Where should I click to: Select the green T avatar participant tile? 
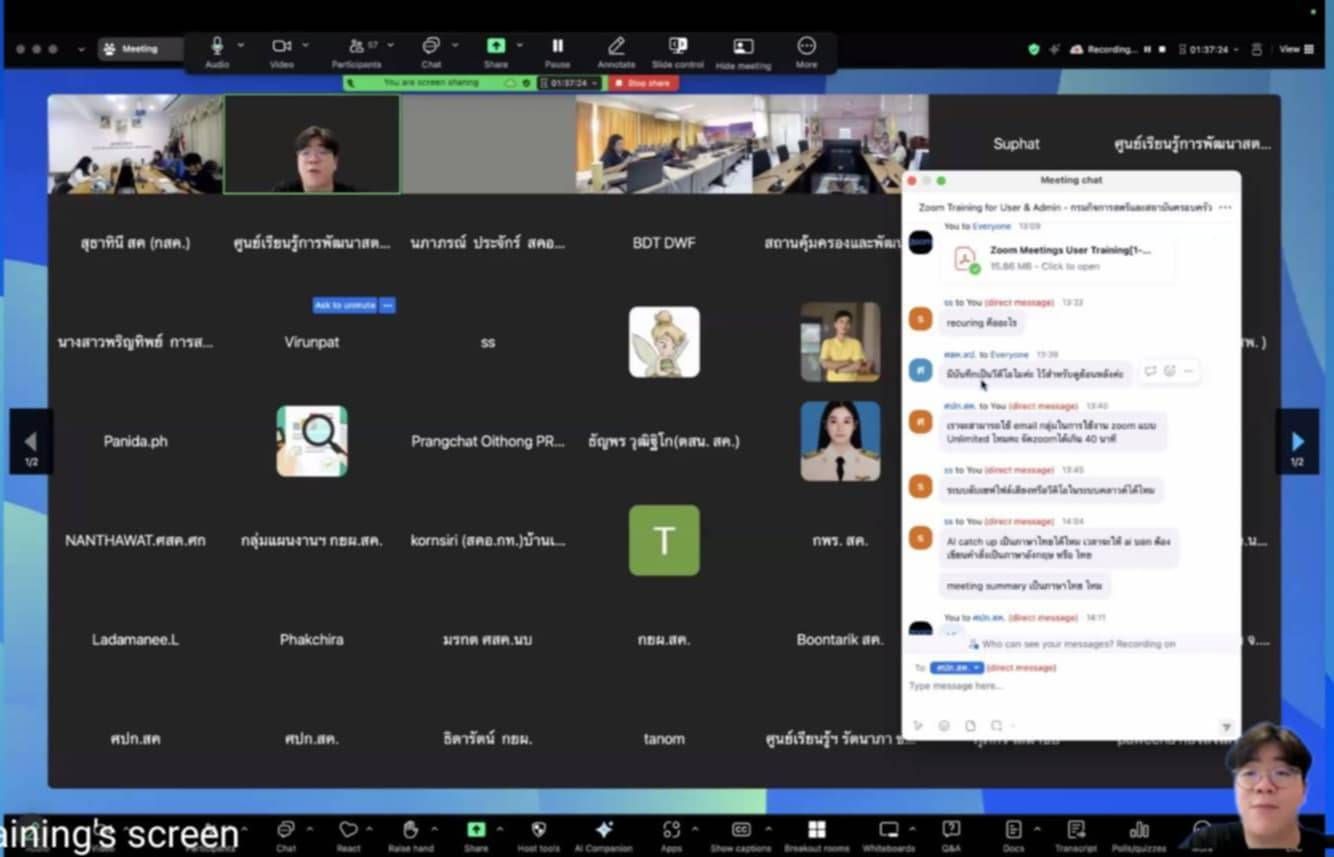pyautogui.click(x=664, y=540)
